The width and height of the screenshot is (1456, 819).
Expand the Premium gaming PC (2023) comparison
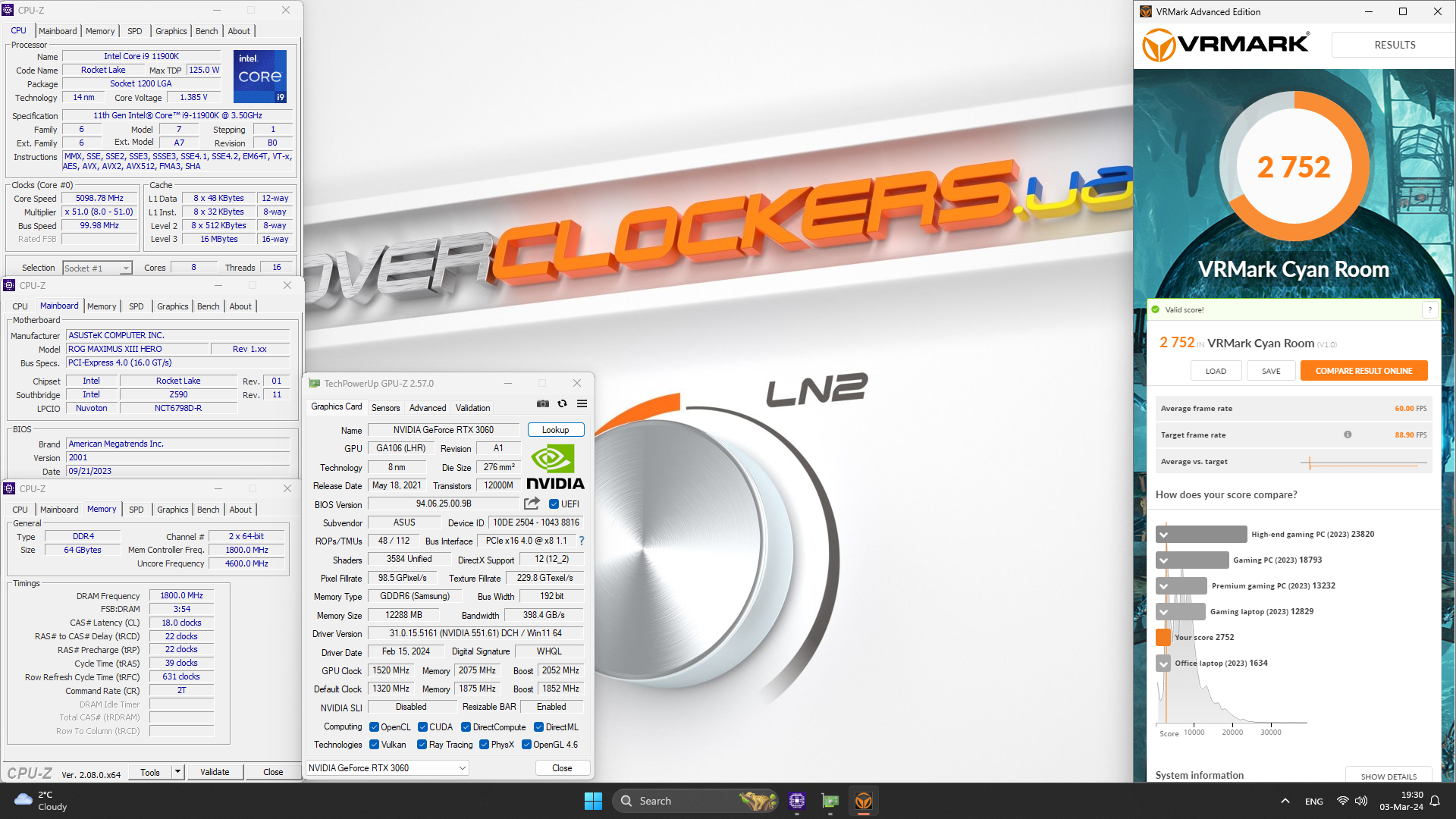[x=1163, y=586]
